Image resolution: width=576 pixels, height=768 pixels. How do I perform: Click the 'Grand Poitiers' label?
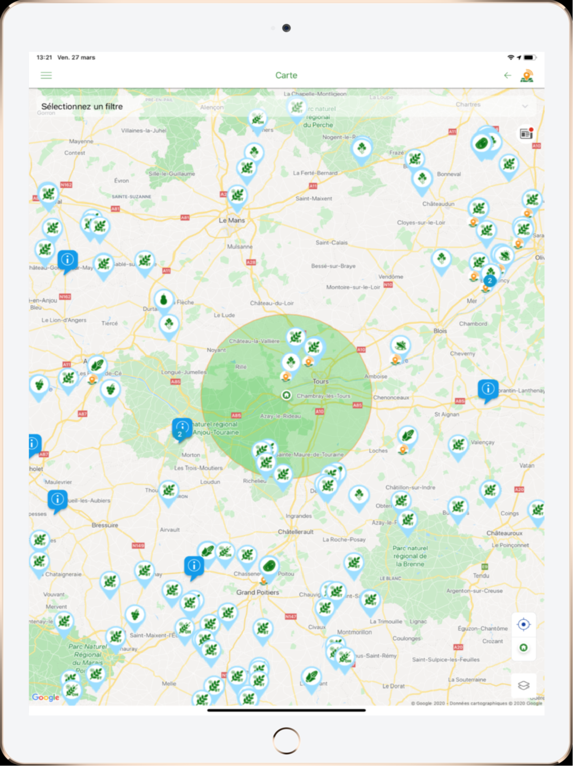click(x=258, y=593)
